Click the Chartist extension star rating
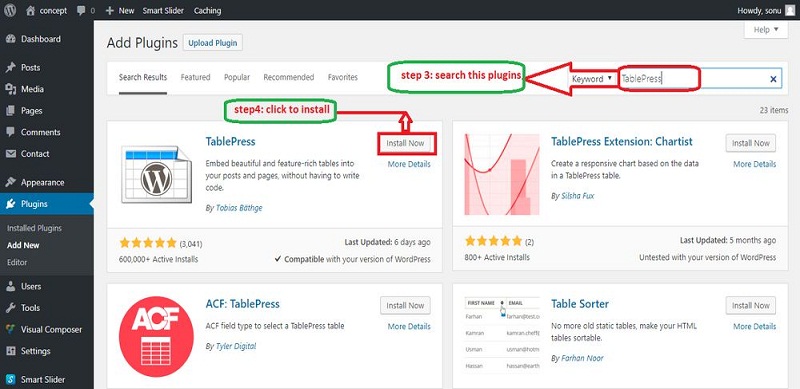 point(493,241)
